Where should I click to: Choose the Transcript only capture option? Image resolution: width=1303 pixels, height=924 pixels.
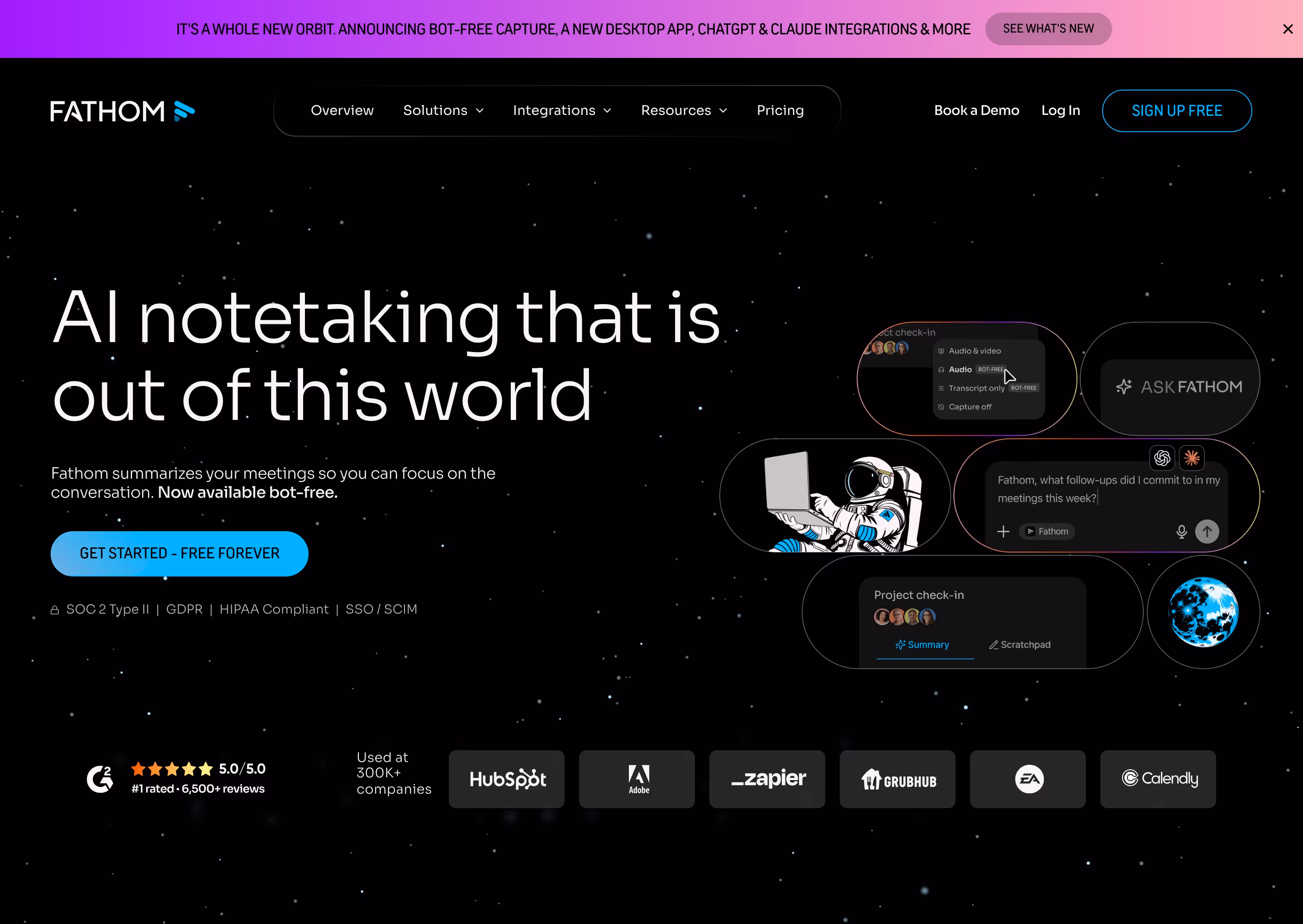coord(989,388)
